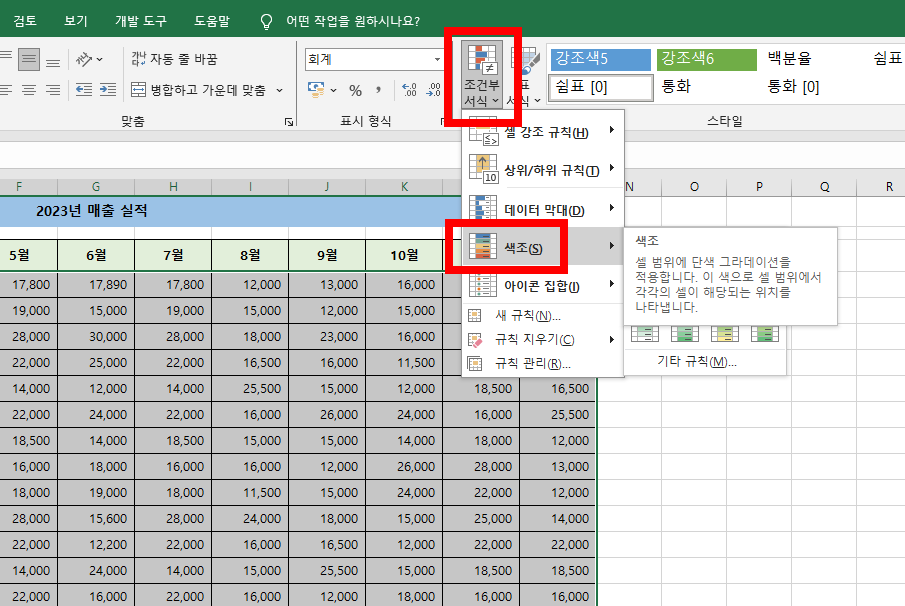Viewport: 905px width, 606px height.
Task: Expand the accounting format dropdown arrow
Action: pyautogui.click(x=334, y=91)
